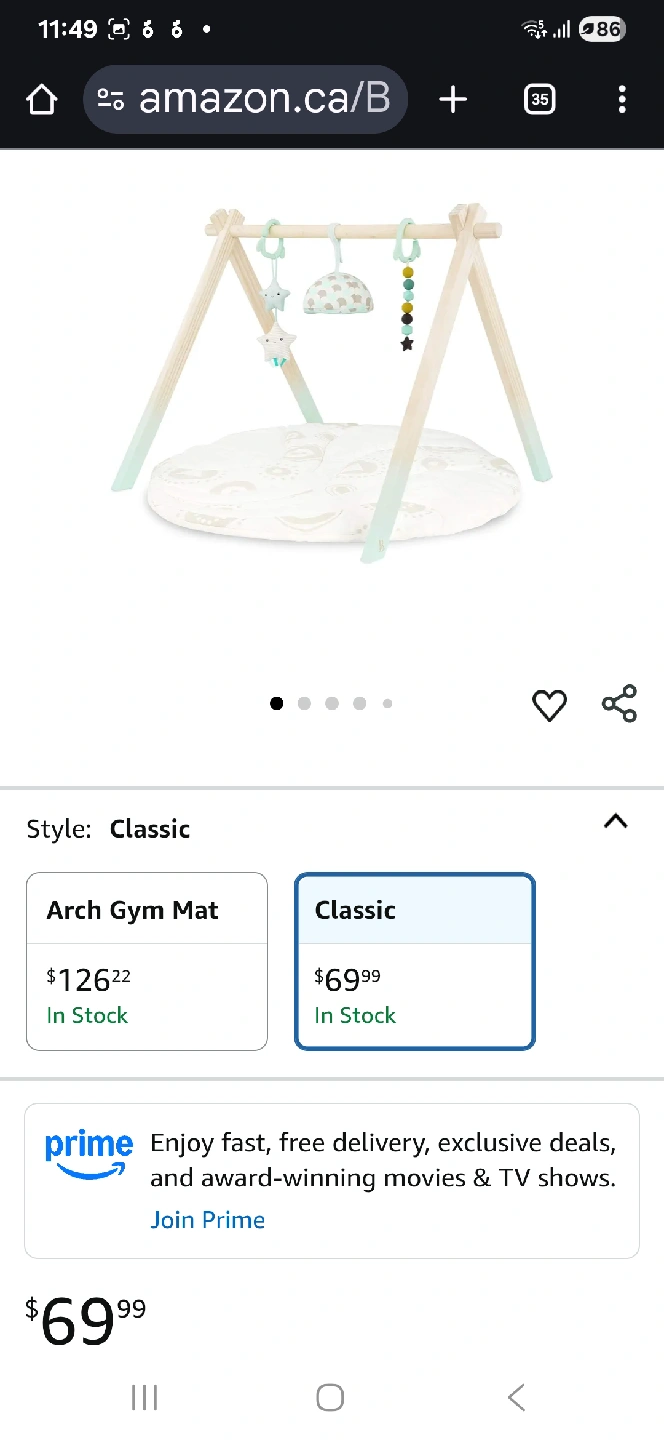
Task: Open a new tab with plus icon
Action: (453, 99)
